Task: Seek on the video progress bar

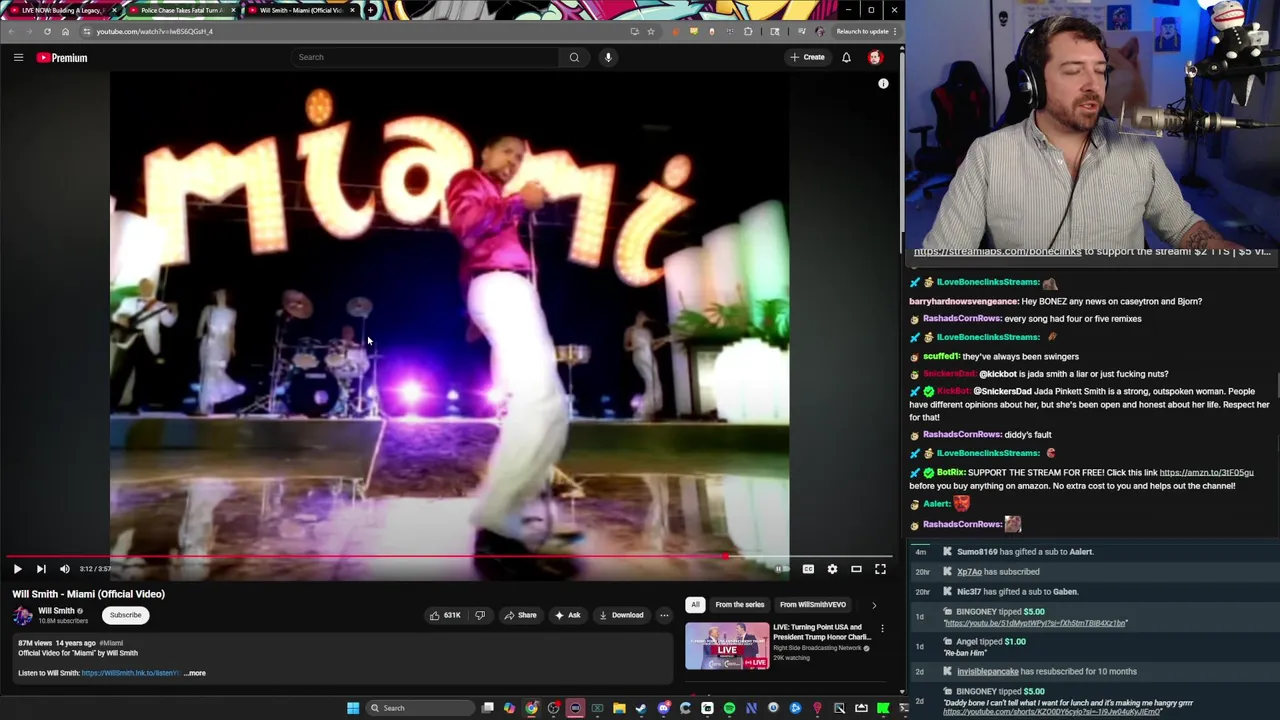Action: click(448, 556)
